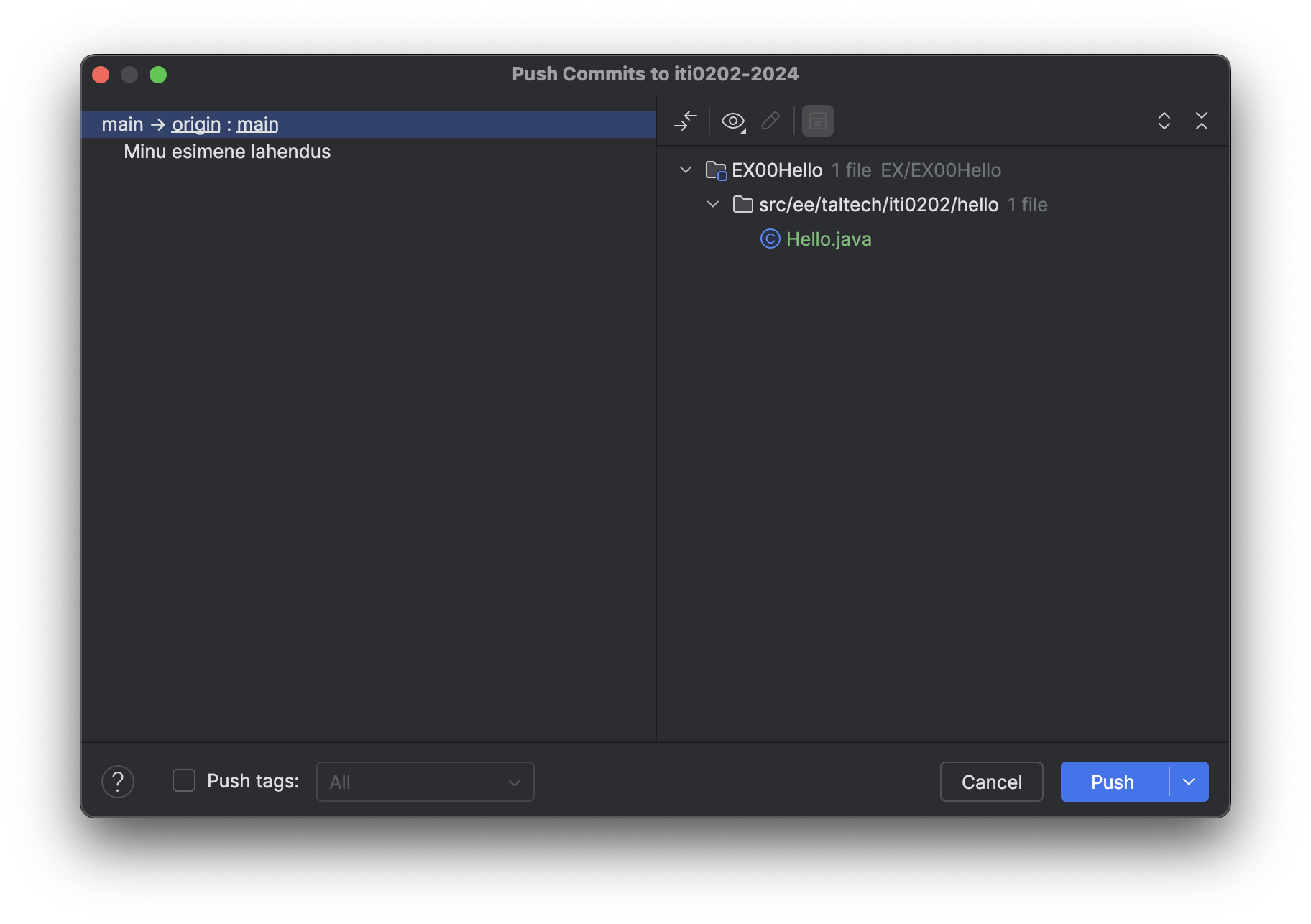Select the Hello.java file entry

pyautogui.click(x=829, y=239)
